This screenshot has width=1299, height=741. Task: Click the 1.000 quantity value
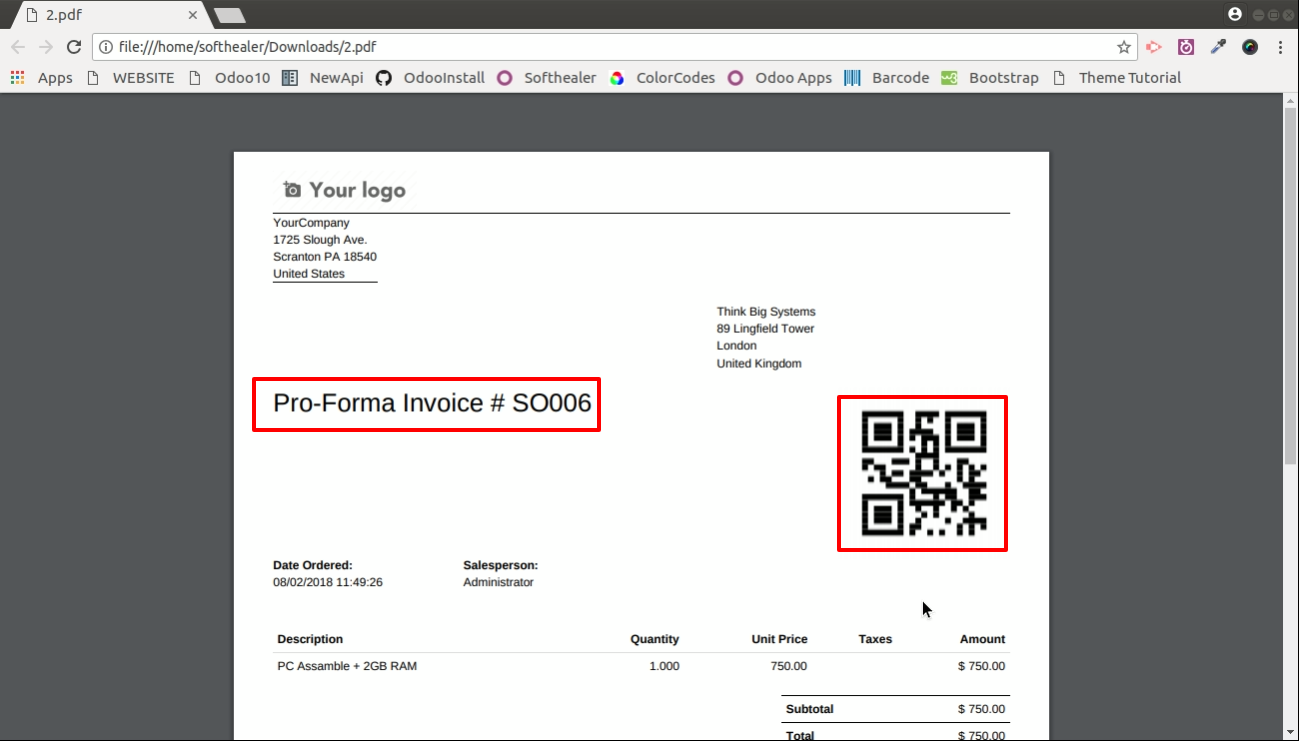[x=664, y=666]
